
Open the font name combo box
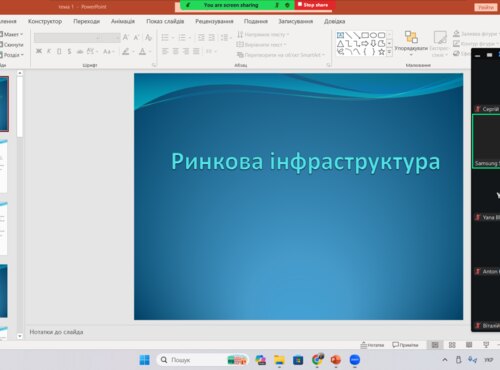(x=68, y=37)
